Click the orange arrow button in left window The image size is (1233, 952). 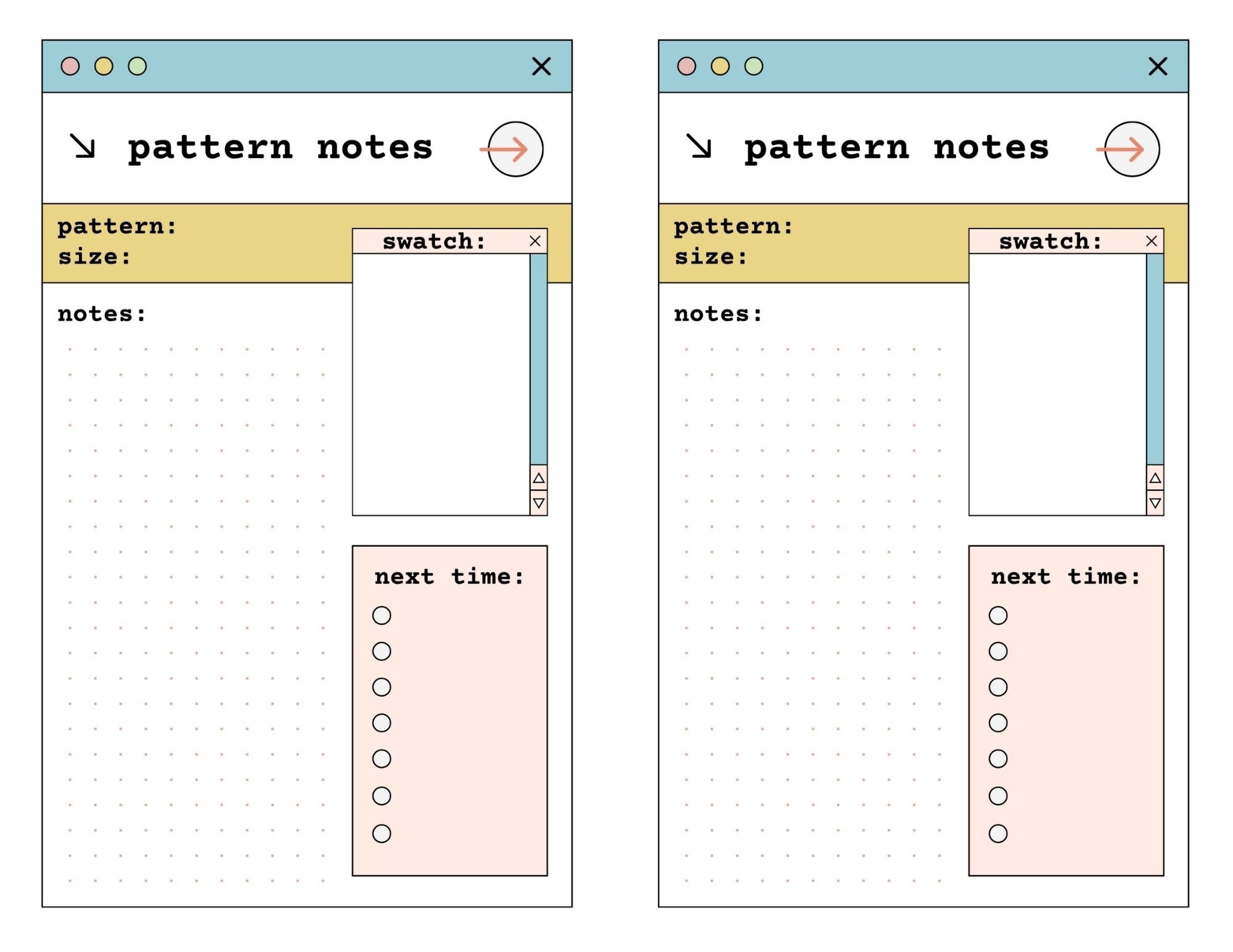pyautogui.click(x=515, y=149)
